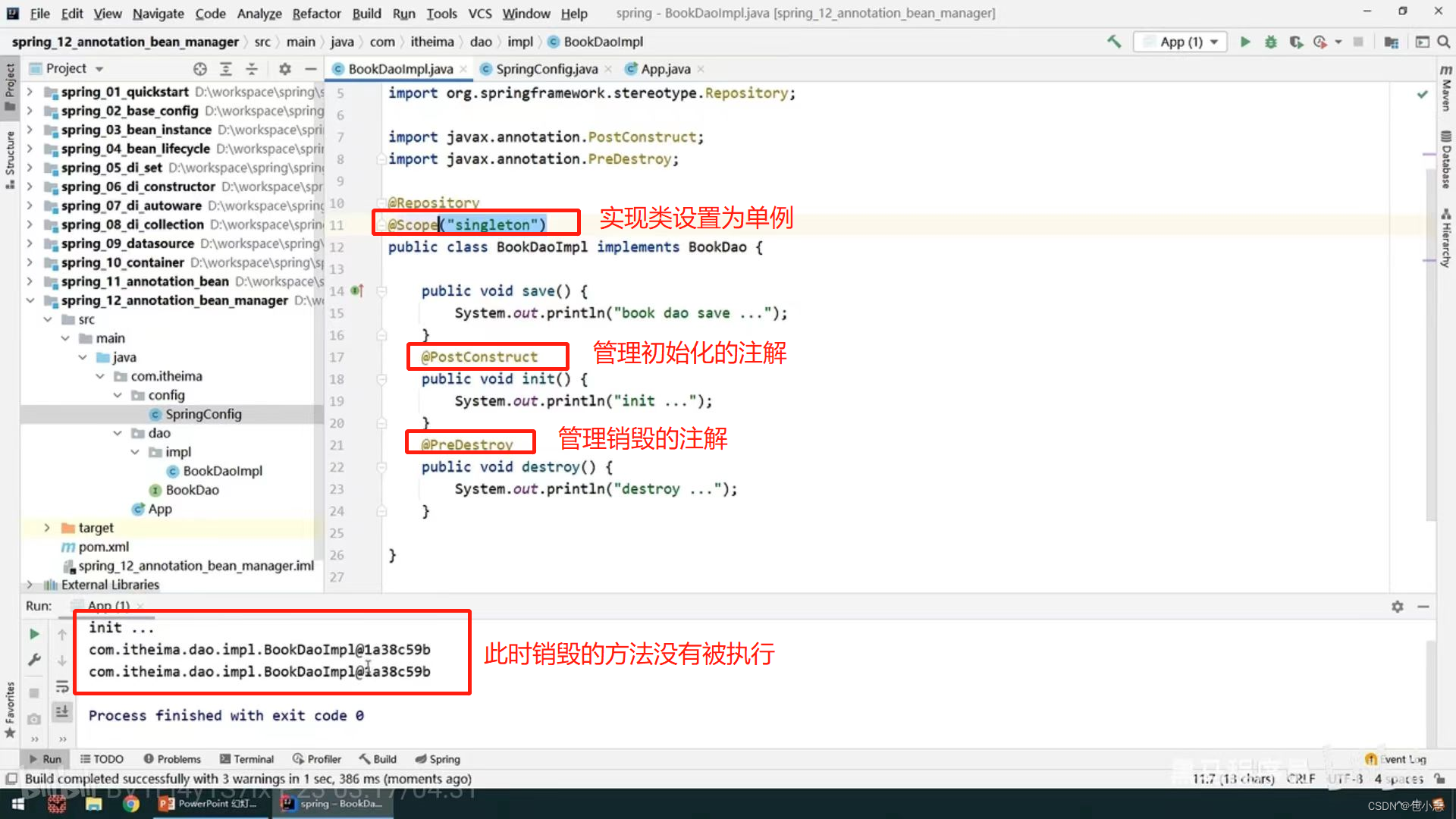
Task: Open Chrome from the taskbar
Action: 131,804
